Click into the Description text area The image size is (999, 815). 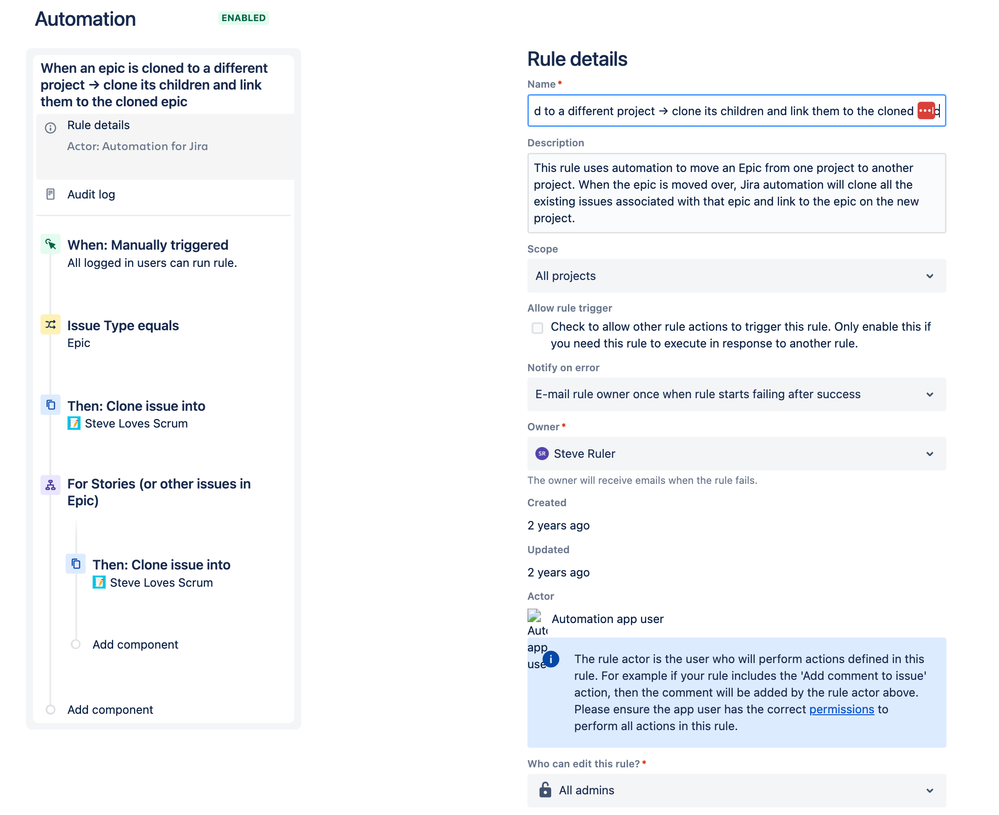[737, 193]
